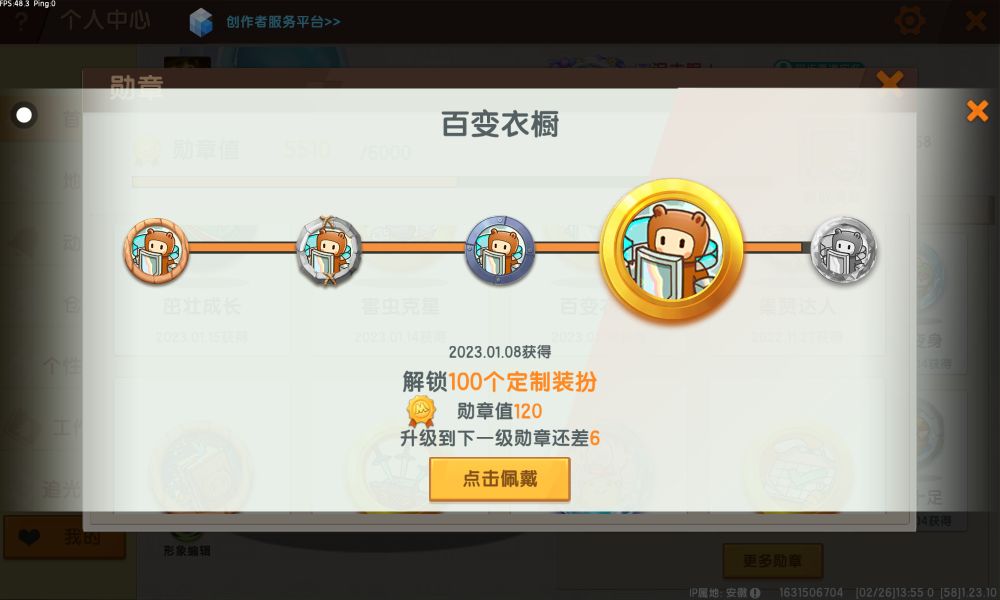1000x600 pixels.
Task: Click the gold medal value icon
Action: 421,411
